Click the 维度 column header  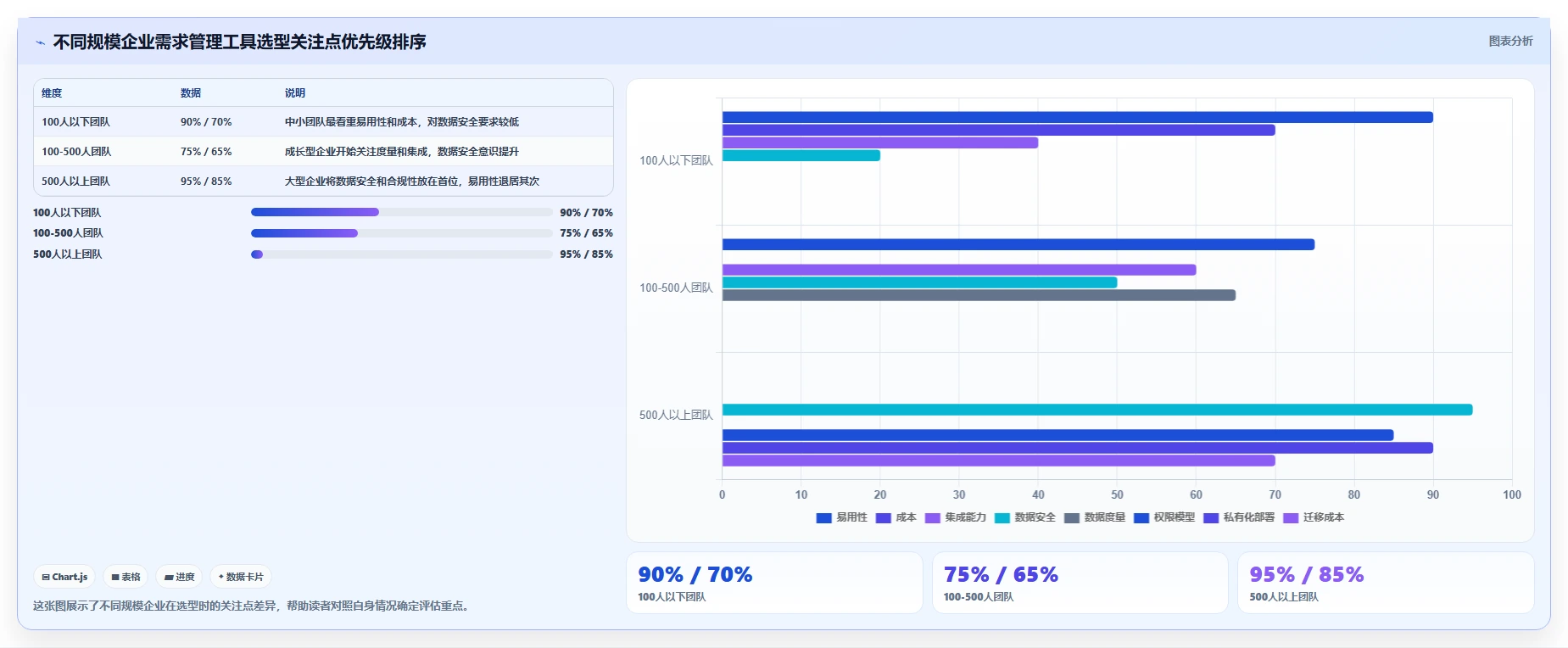click(x=52, y=93)
